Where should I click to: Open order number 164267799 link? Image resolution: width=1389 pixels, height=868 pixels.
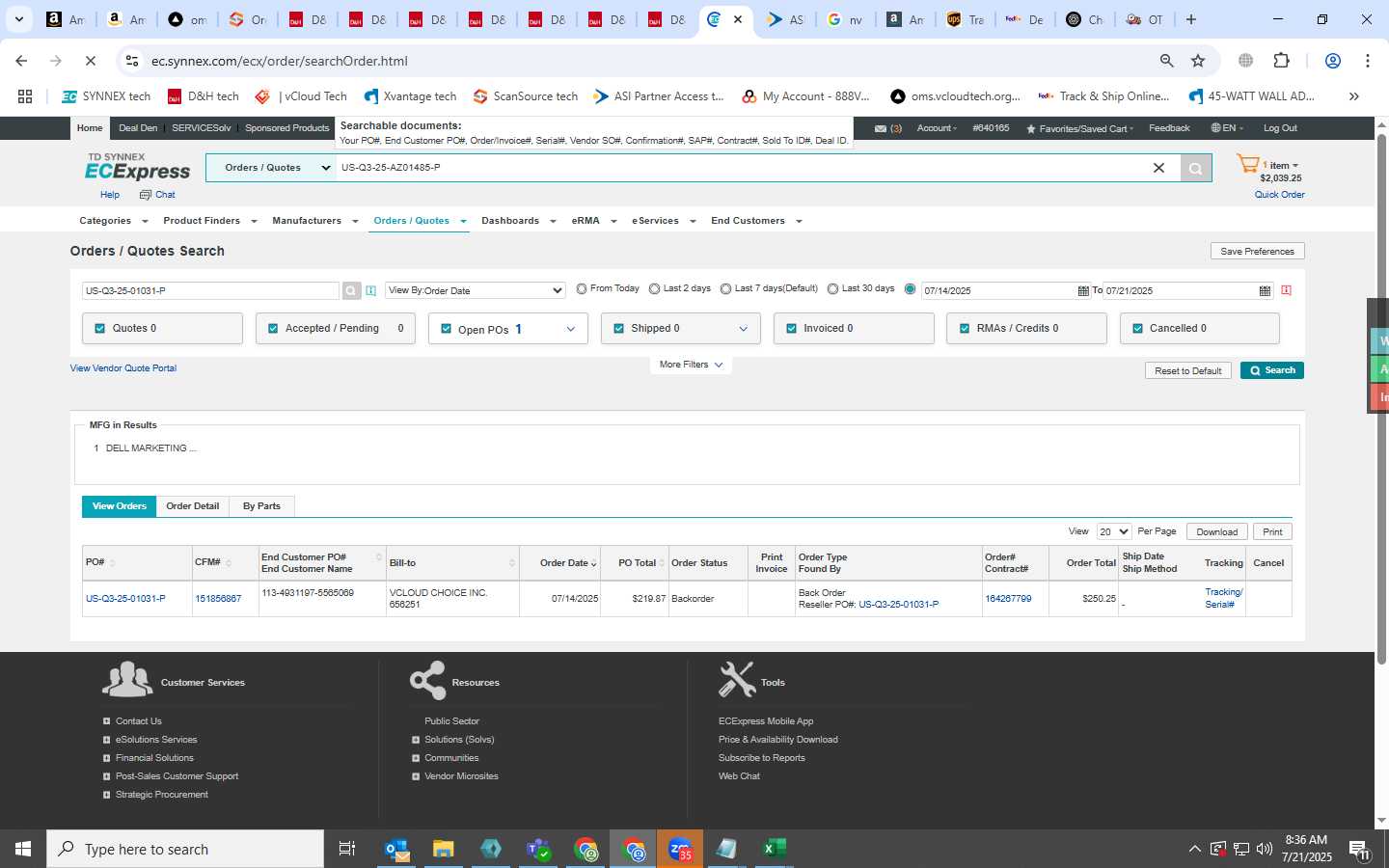1008,599
